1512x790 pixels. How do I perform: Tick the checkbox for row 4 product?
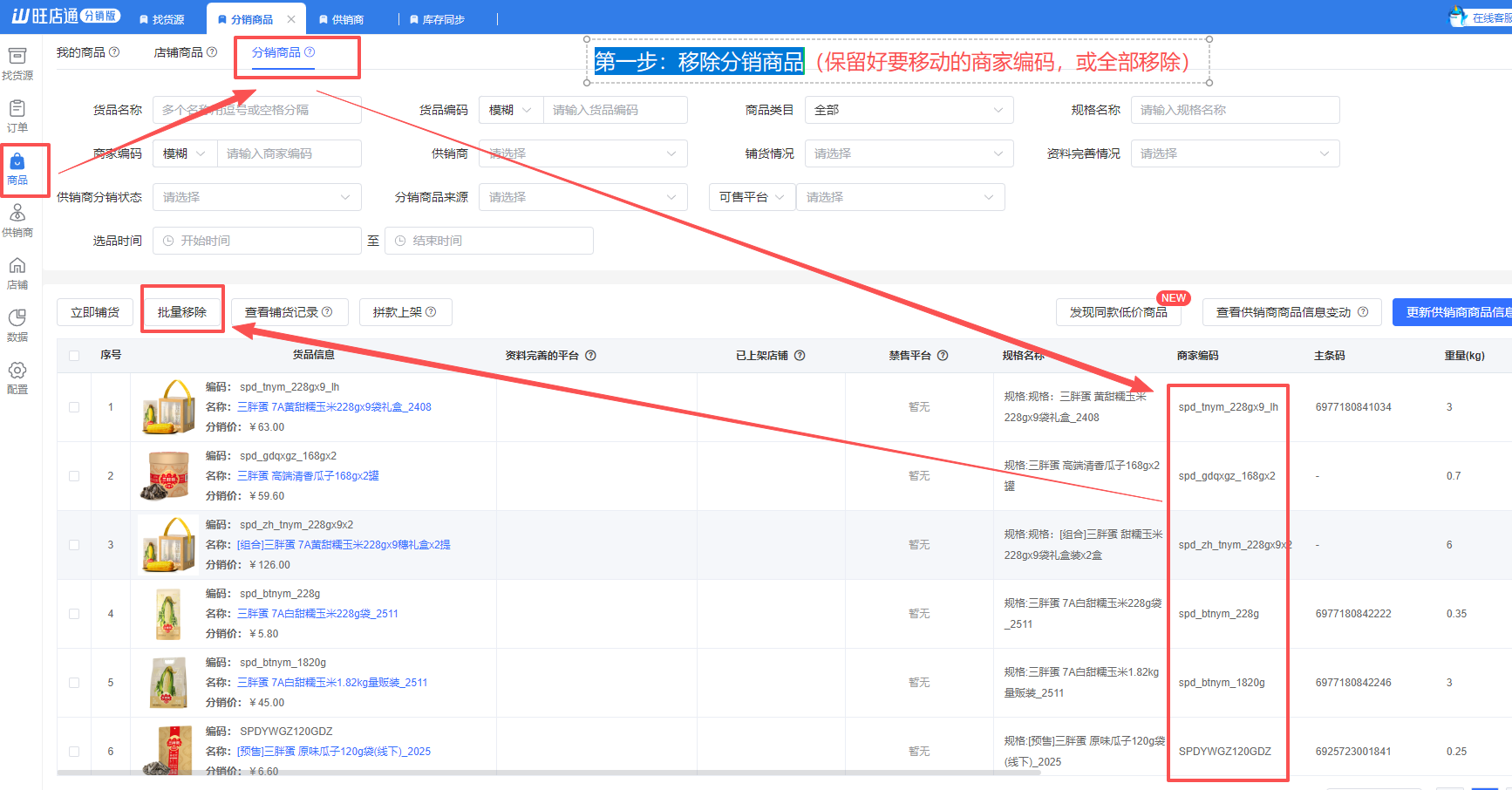74,614
